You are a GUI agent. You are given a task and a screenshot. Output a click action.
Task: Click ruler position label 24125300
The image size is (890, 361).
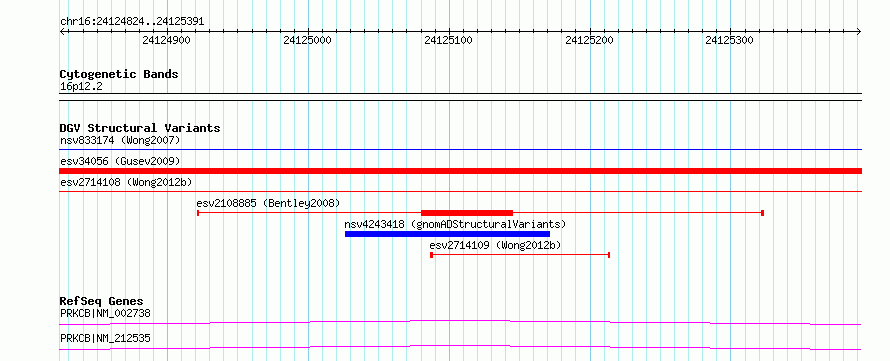(x=729, y=40)
